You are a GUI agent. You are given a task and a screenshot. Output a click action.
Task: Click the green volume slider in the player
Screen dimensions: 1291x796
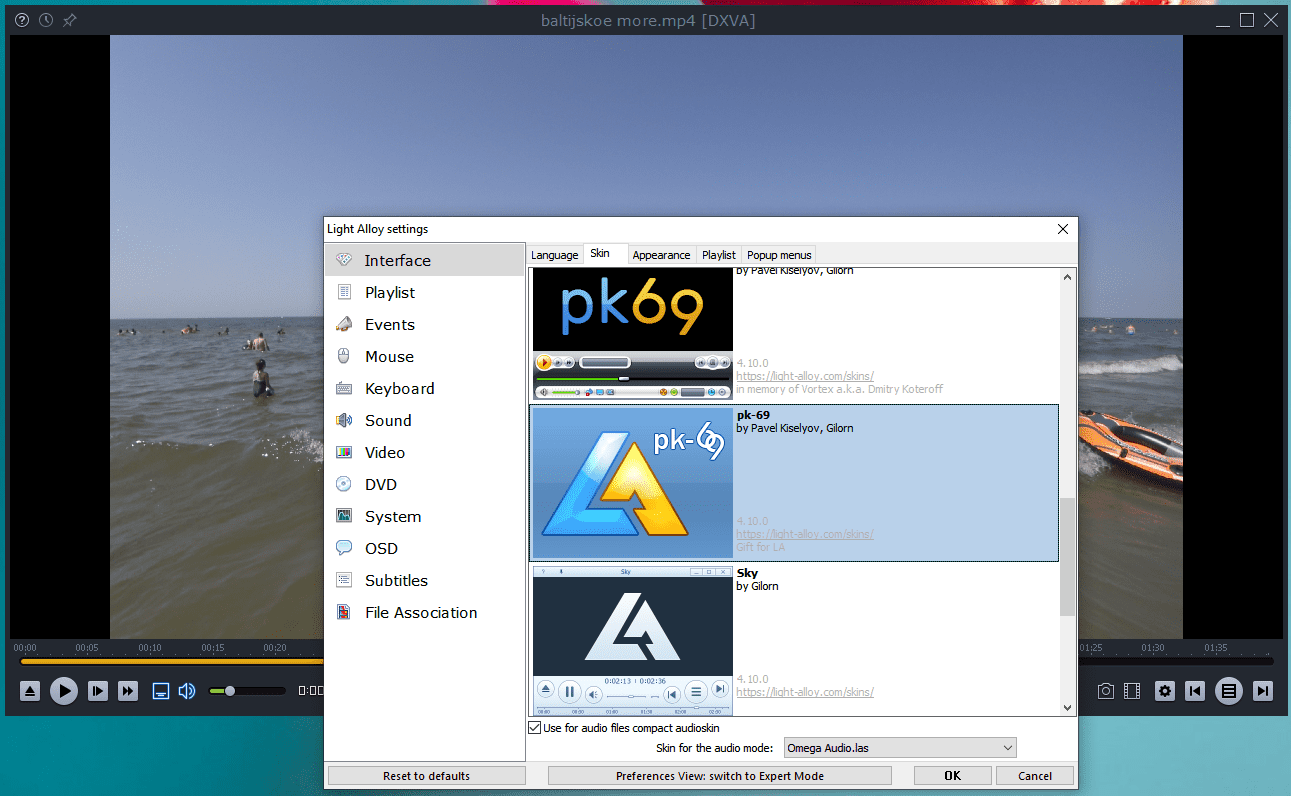[x=247, y=691]
